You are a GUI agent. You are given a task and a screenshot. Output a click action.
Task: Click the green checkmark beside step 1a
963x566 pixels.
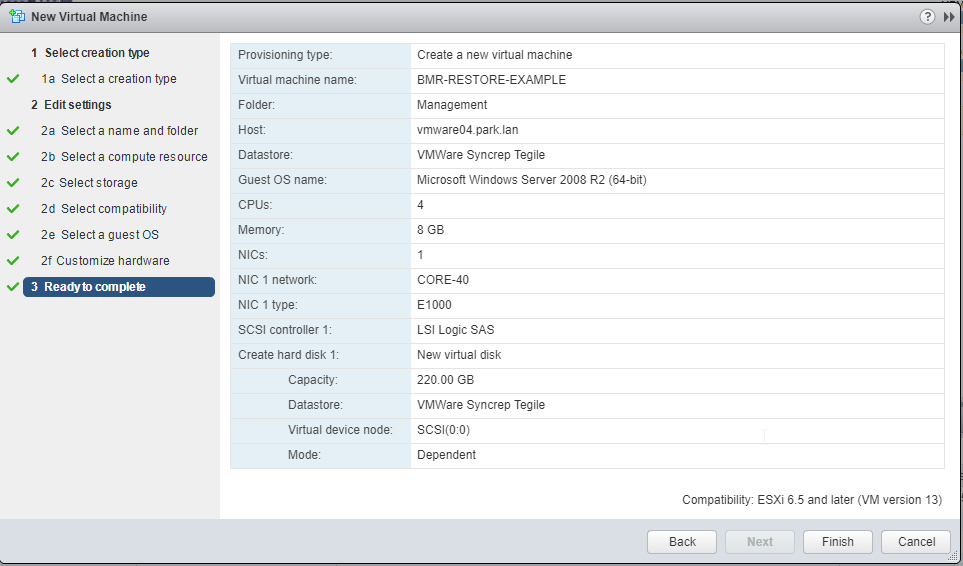[13, 79]
